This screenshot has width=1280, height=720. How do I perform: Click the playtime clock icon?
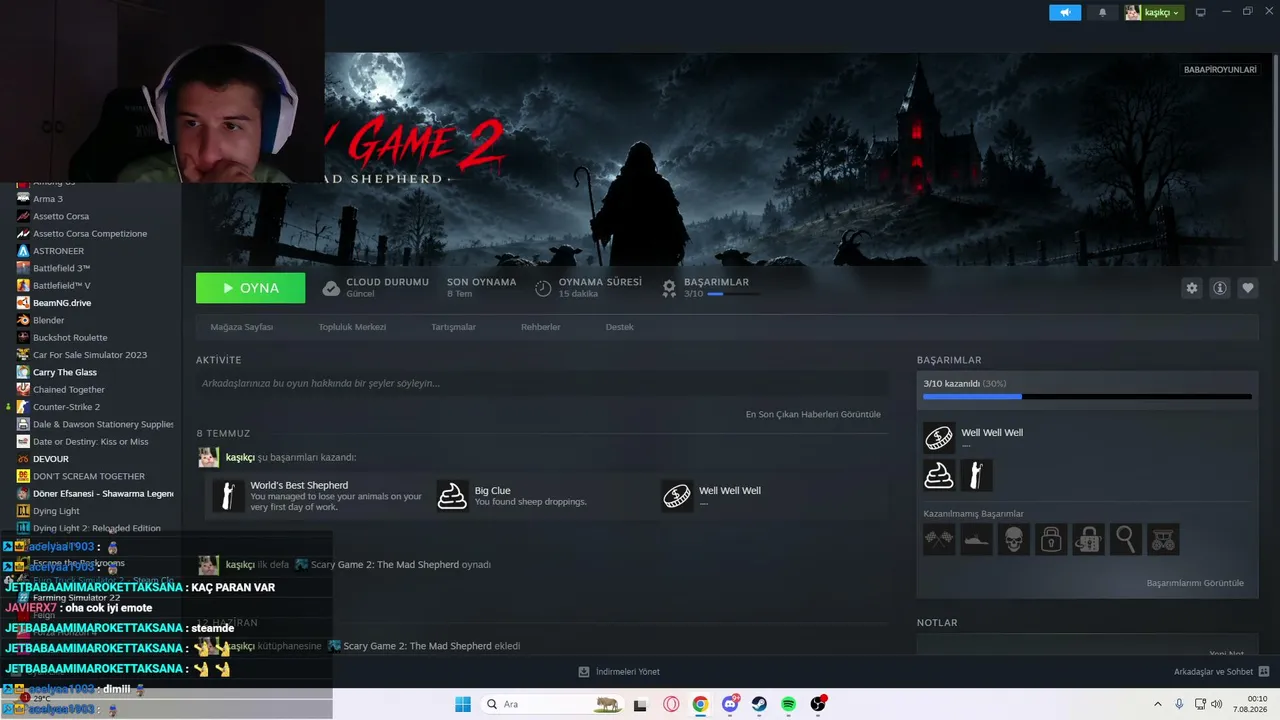(x=543, y=288)
